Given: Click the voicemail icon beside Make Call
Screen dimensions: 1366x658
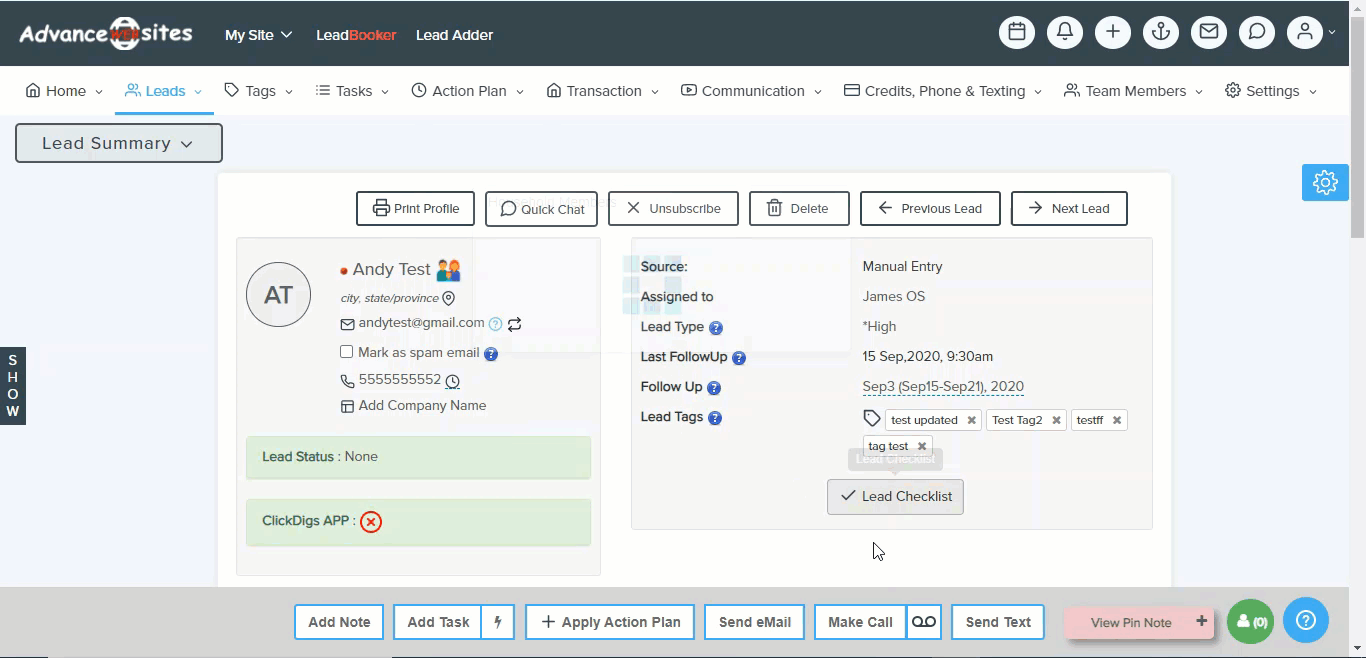Looking at the screenshot, I should (924, 622).
